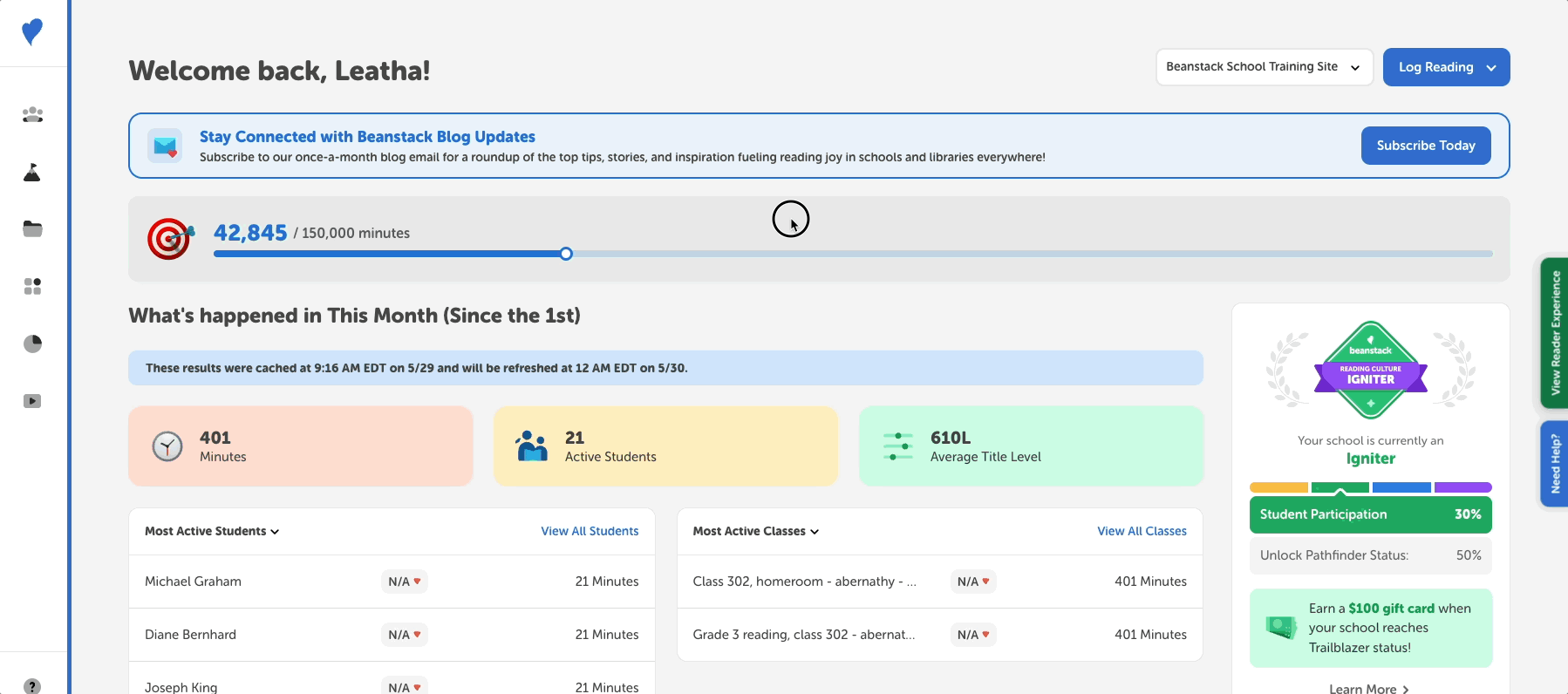Click N/A heart badge for Grade 3 reading
This screenshot has width=1568, height=694.
coord(973,635)
